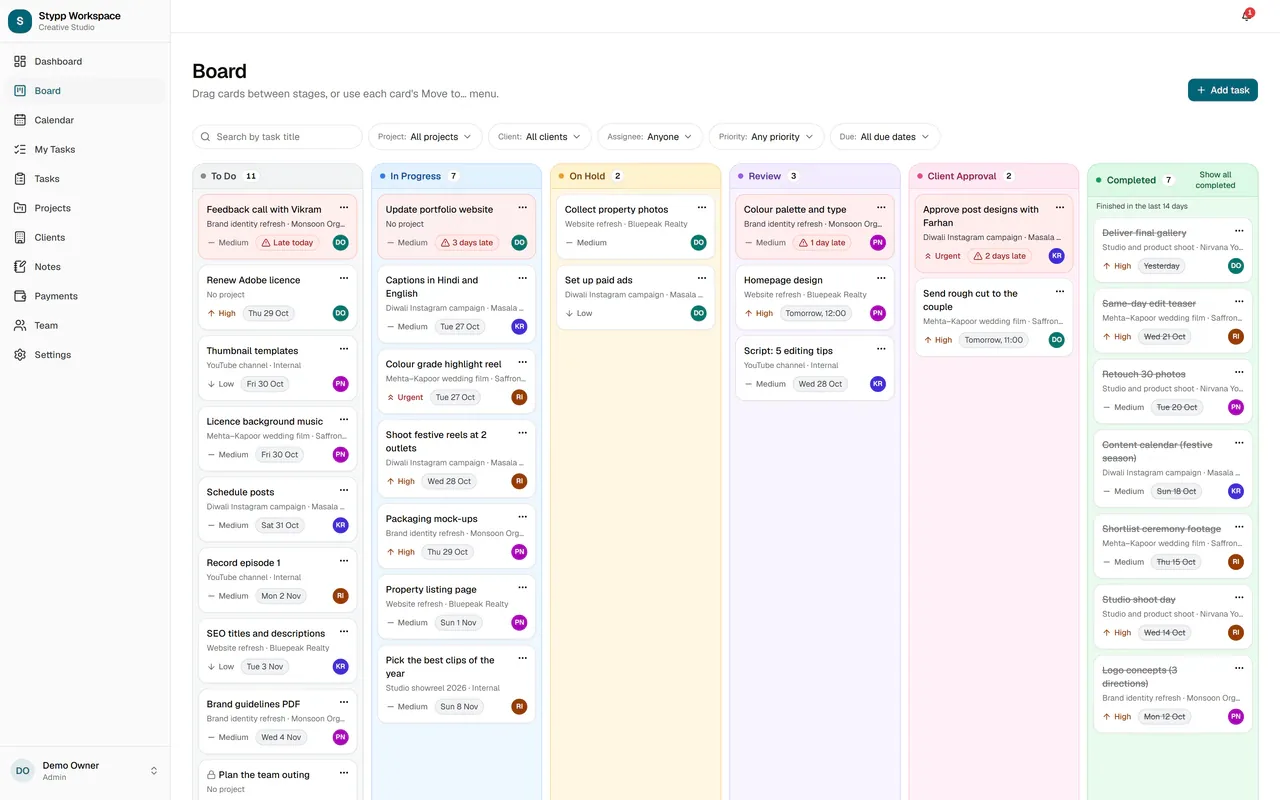This screenshot has width=1280, height=800.
Task: Click Show all completed link
Action: click(1215, 180)
